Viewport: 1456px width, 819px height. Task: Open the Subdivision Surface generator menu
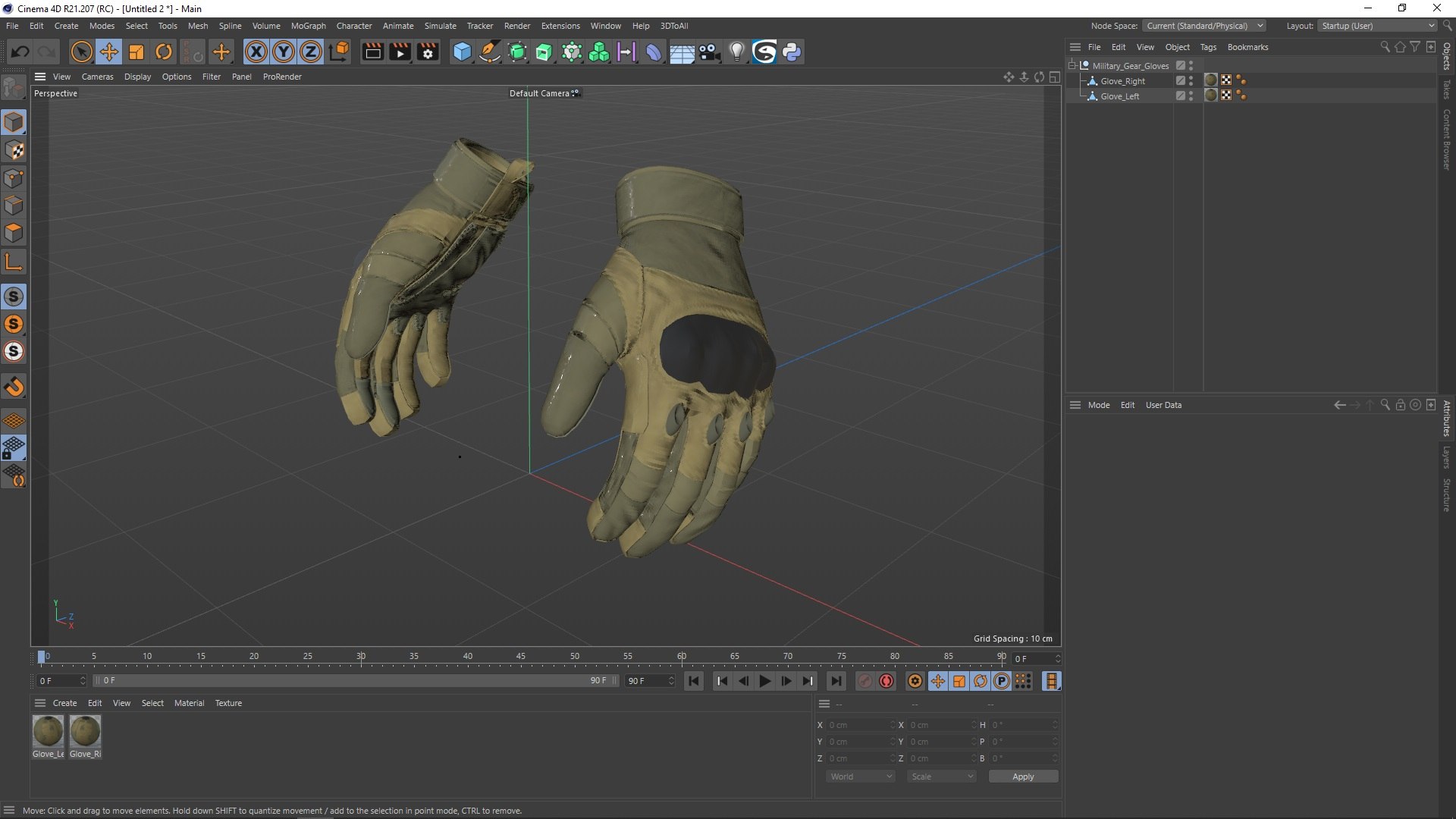(x=517, y=52)
